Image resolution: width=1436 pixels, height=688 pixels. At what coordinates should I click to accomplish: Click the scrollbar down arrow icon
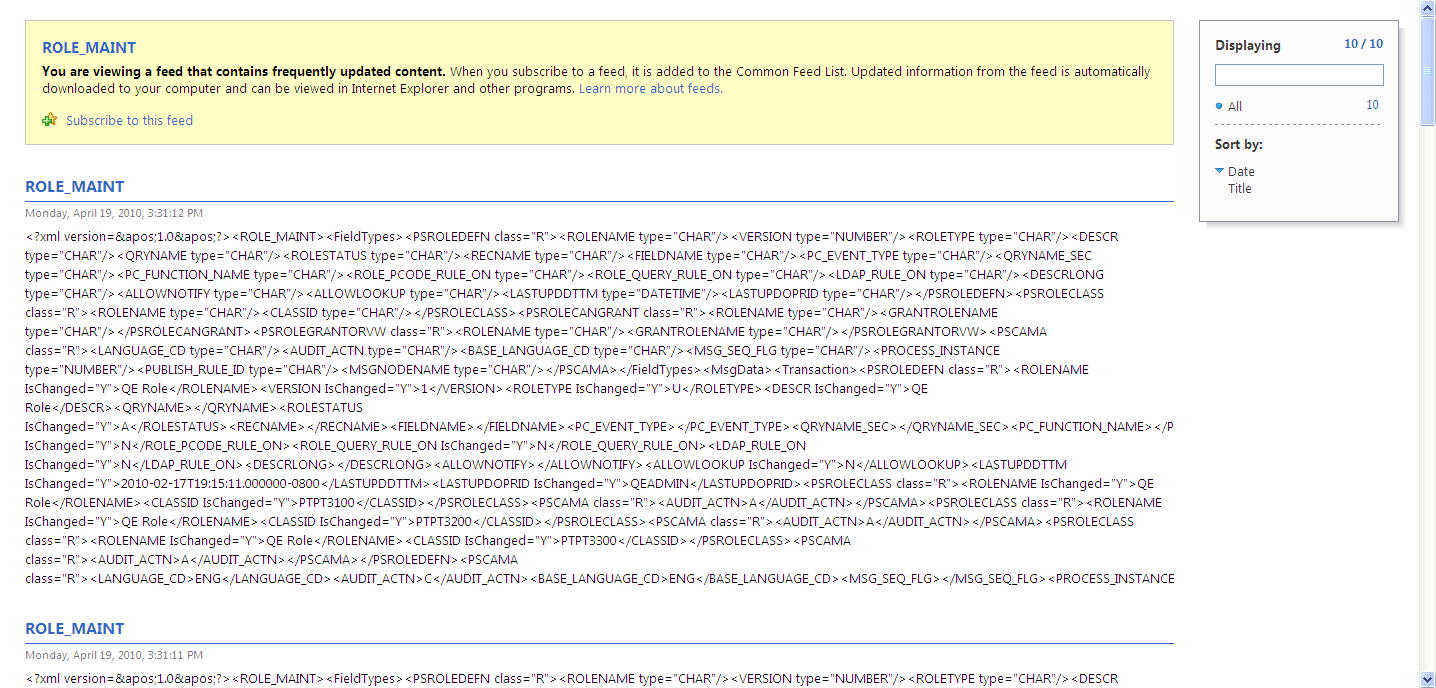tap(1428, 681)
